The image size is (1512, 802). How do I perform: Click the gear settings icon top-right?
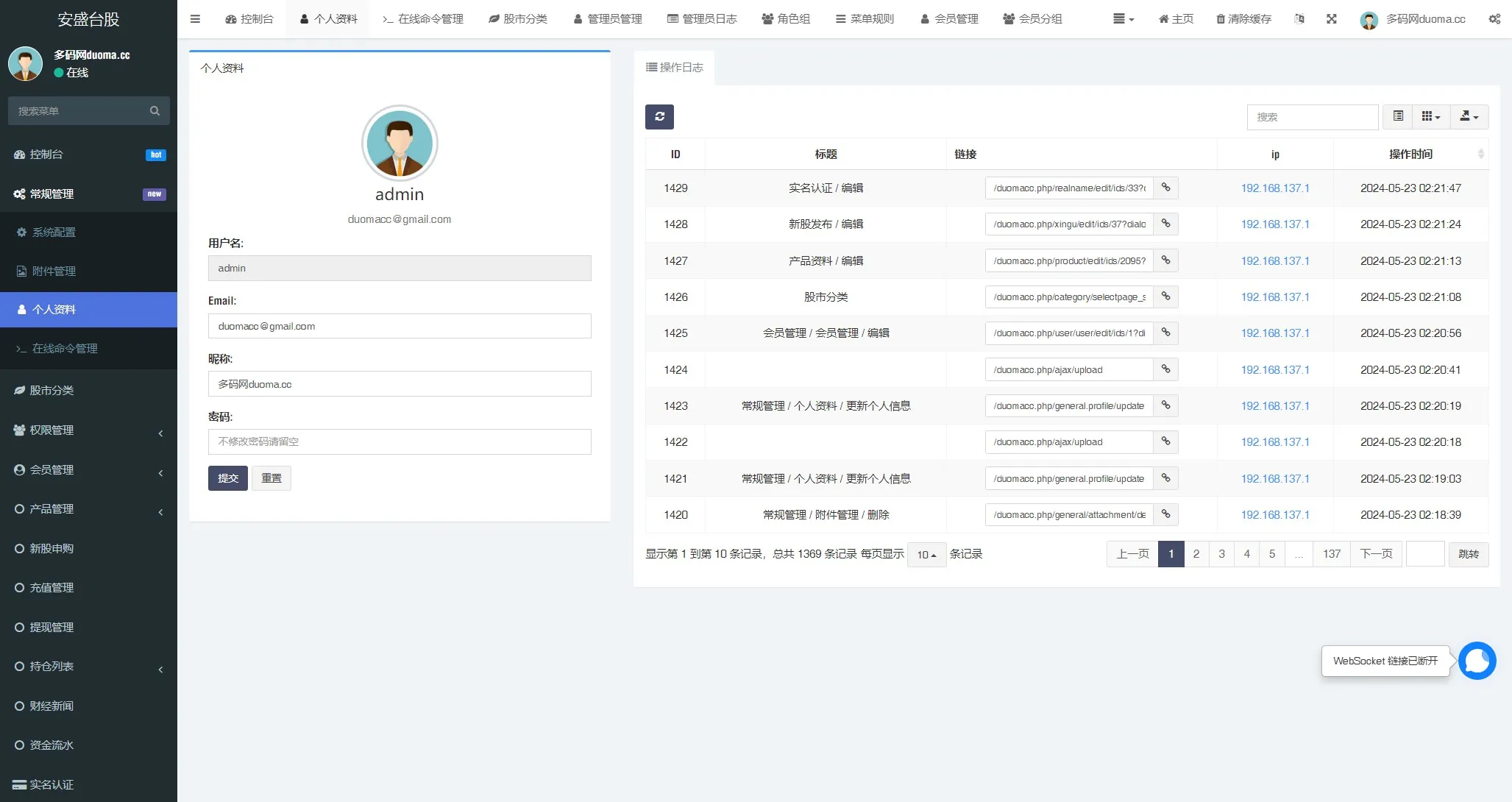click(1494, 19)
